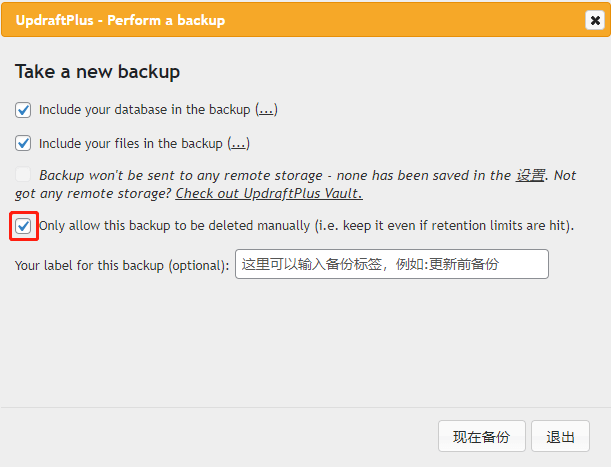Click the "Include your files in the backup" label
The height and width of the screenshot is (467, 611).
tap(130, 143)
